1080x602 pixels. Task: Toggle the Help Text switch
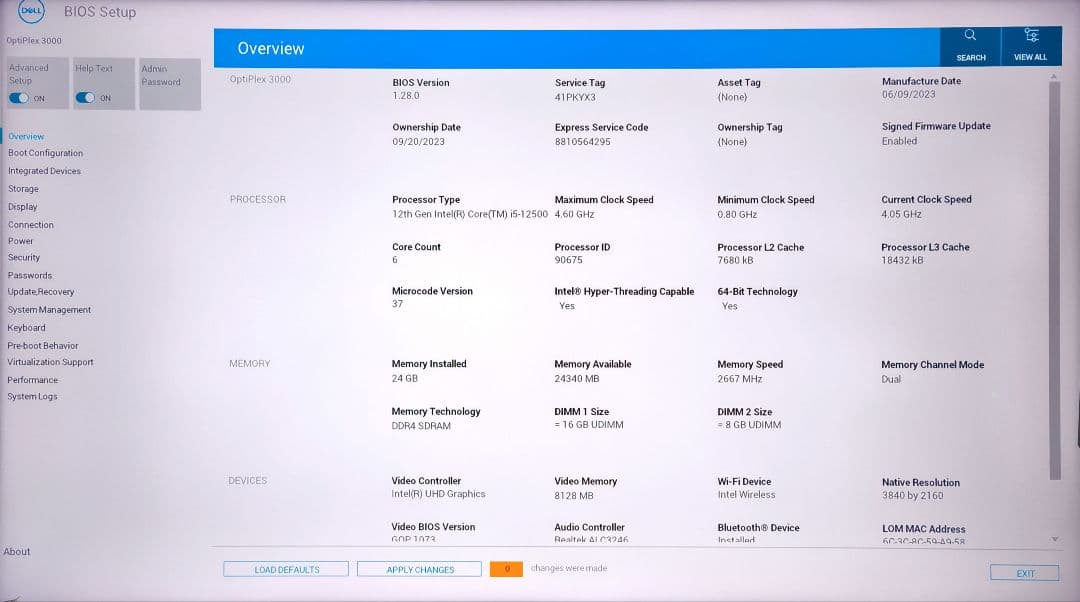tap(86, 98)
